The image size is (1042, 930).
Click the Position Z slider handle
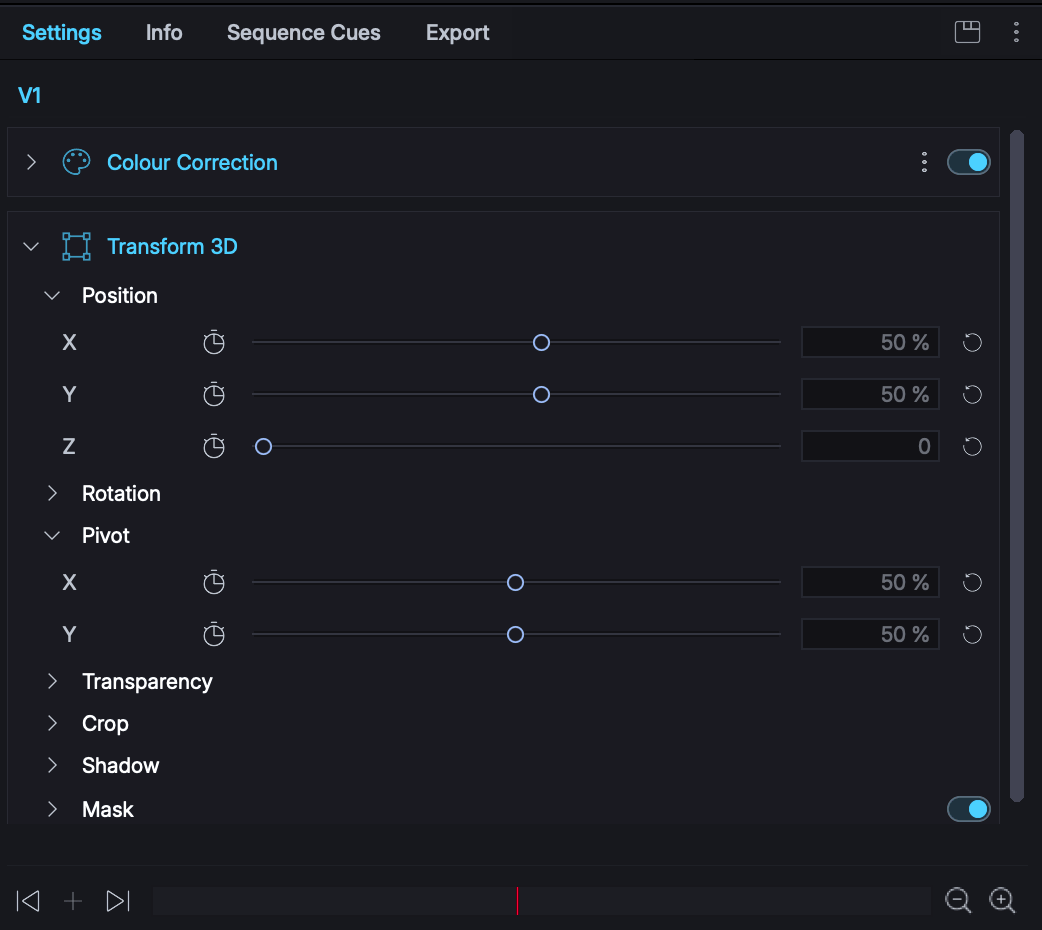[x=263, y=447]
